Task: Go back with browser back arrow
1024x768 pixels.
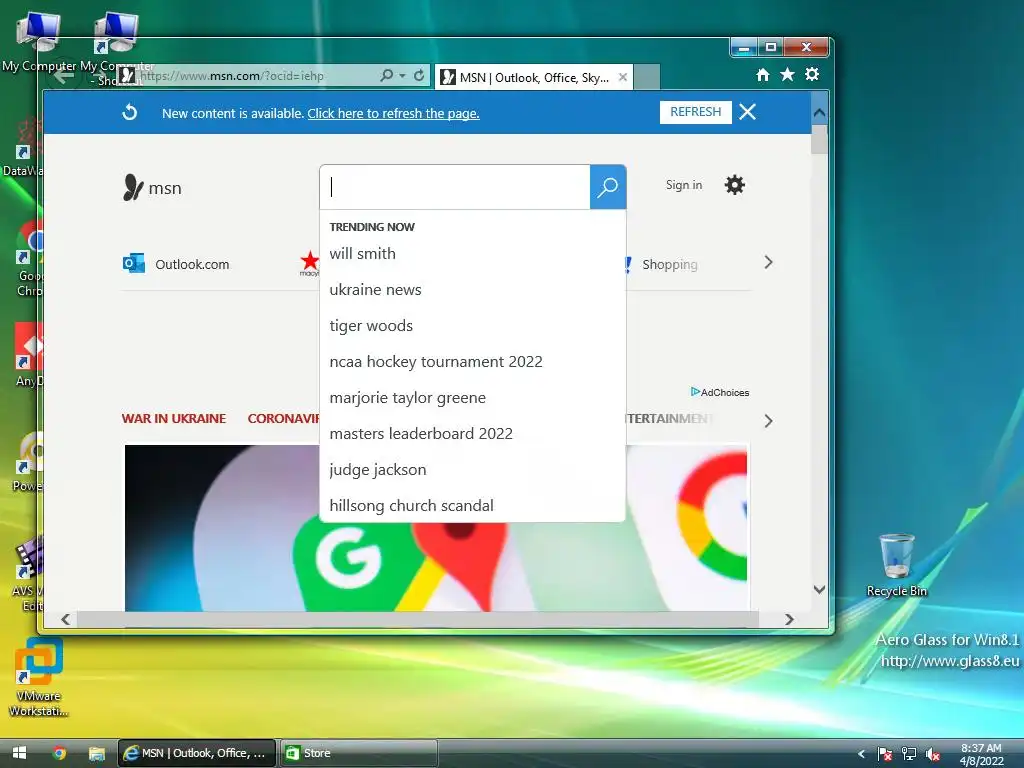Action: coord(63,76)
